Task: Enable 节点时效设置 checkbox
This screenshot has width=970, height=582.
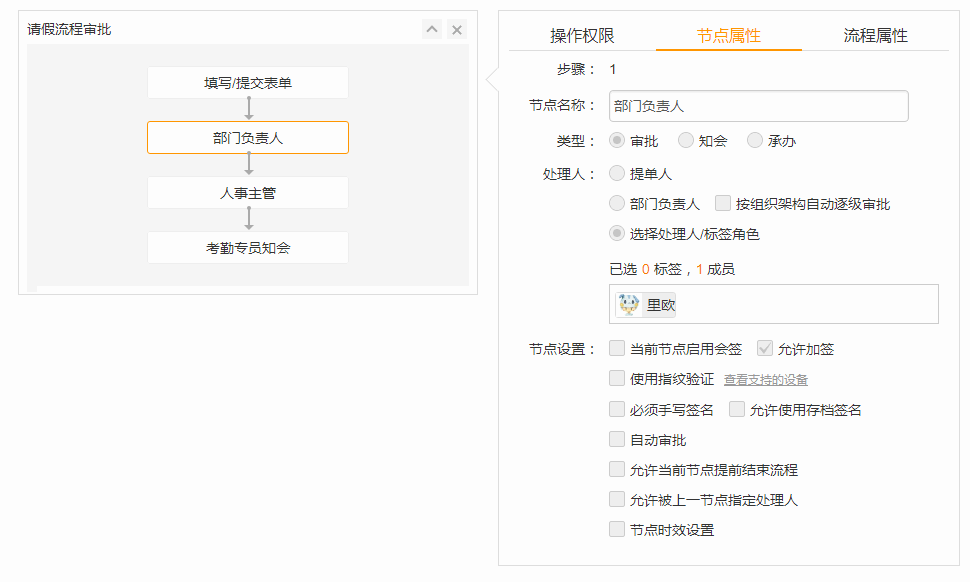Action: [617, 529]
